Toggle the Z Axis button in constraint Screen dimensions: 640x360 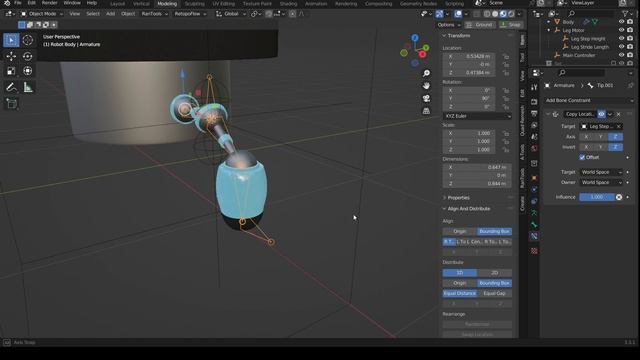coord(615,137)
